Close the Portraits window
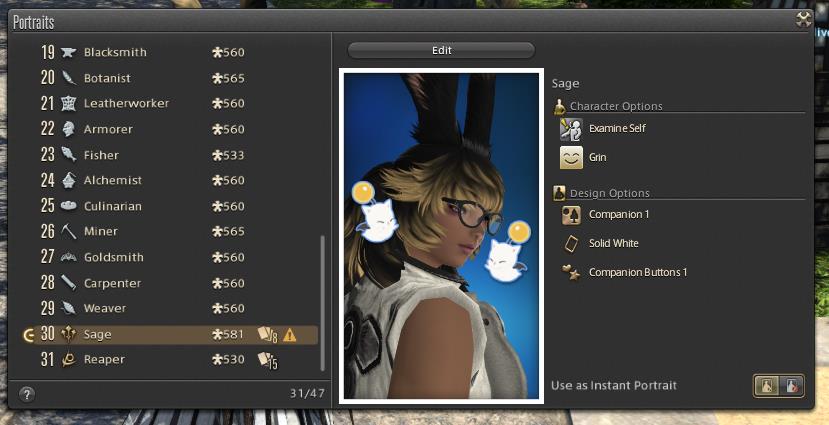The height and width of the screenshot is (425, 829). [x=803, y=18]
